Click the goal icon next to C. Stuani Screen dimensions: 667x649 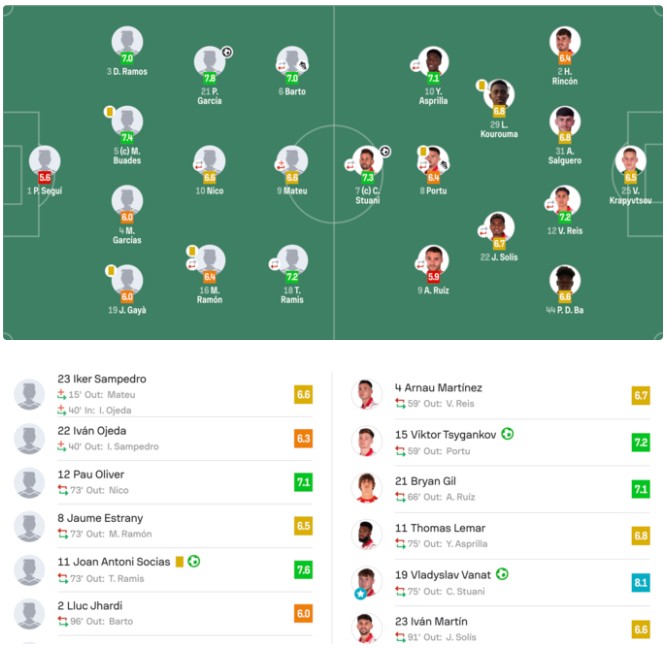385,151
